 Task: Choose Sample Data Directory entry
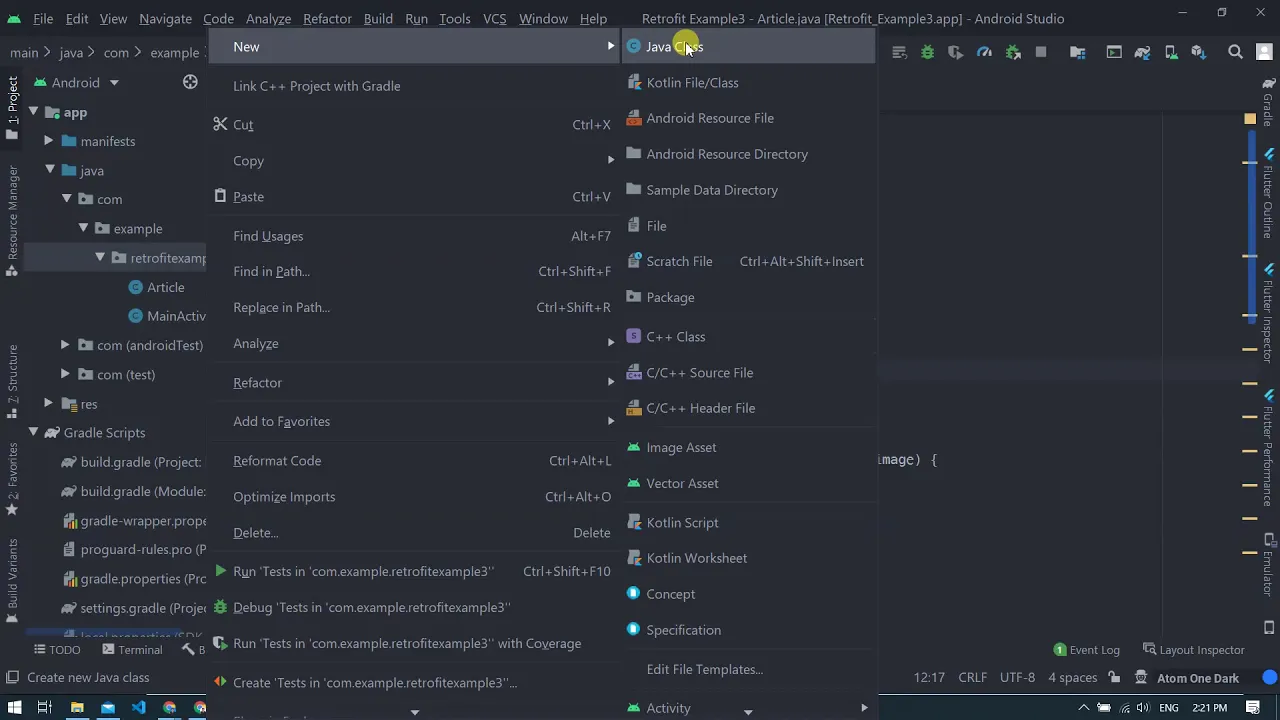[748, 190]
